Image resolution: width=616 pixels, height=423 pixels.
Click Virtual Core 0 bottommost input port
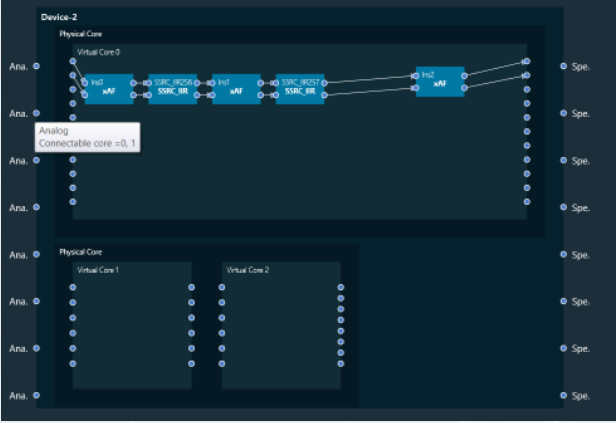point(73,202)
